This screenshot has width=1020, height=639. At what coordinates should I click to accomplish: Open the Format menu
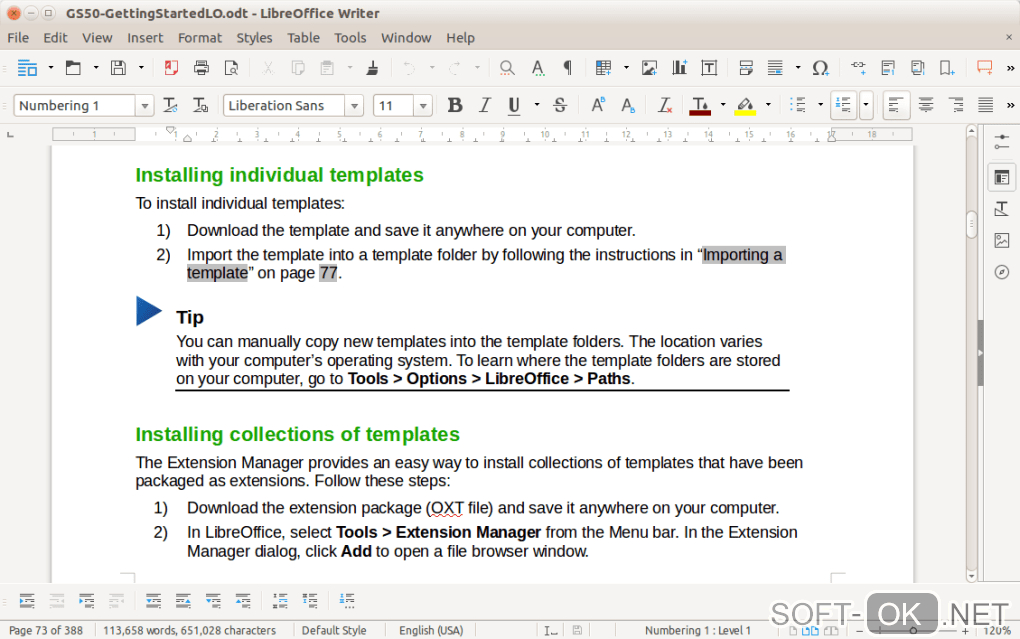(200, 38)
